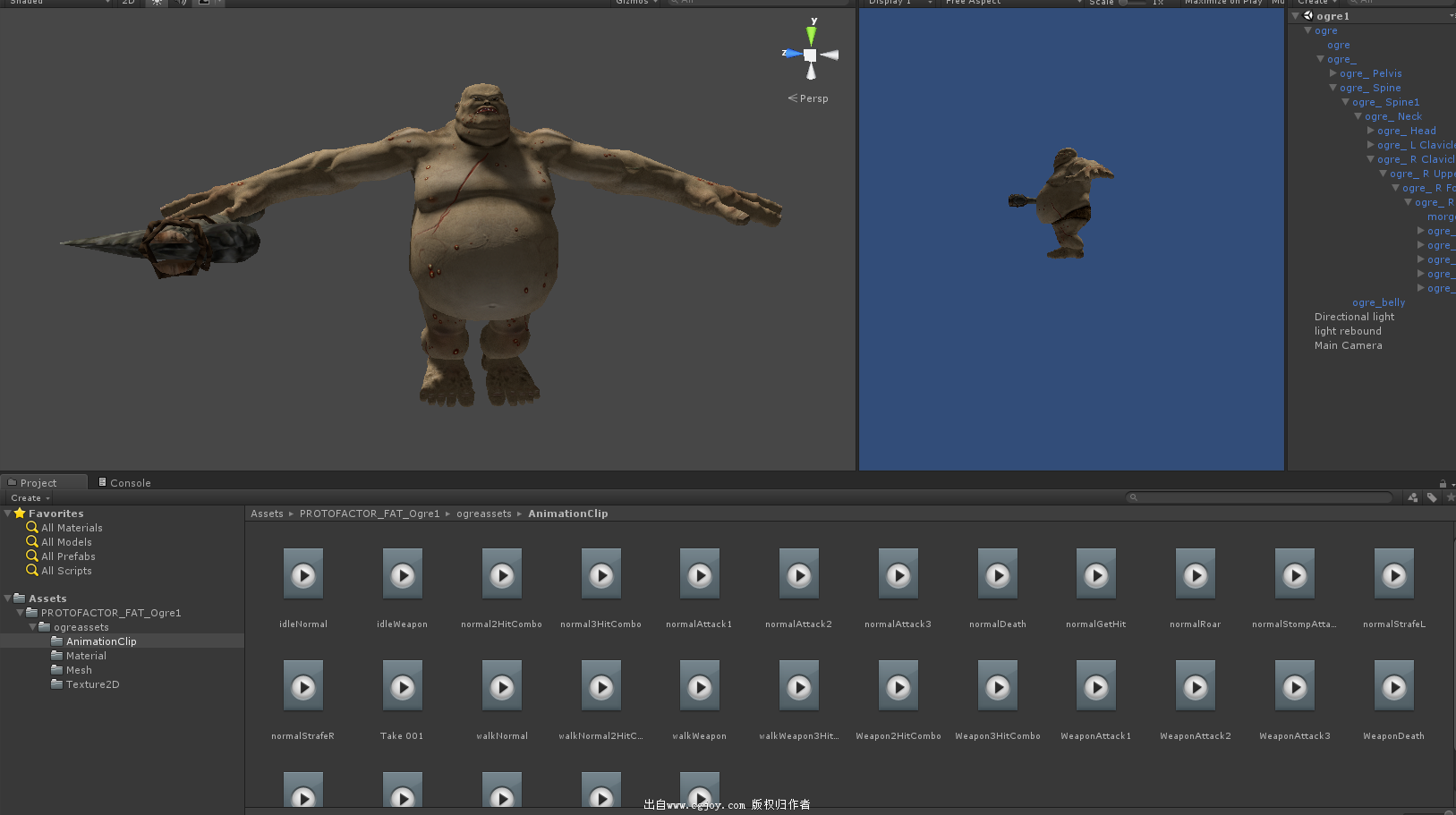Select the WeaponAttack1 clip icon
The height and width of the screenshot is (815, 1456).
point(1096,685)
